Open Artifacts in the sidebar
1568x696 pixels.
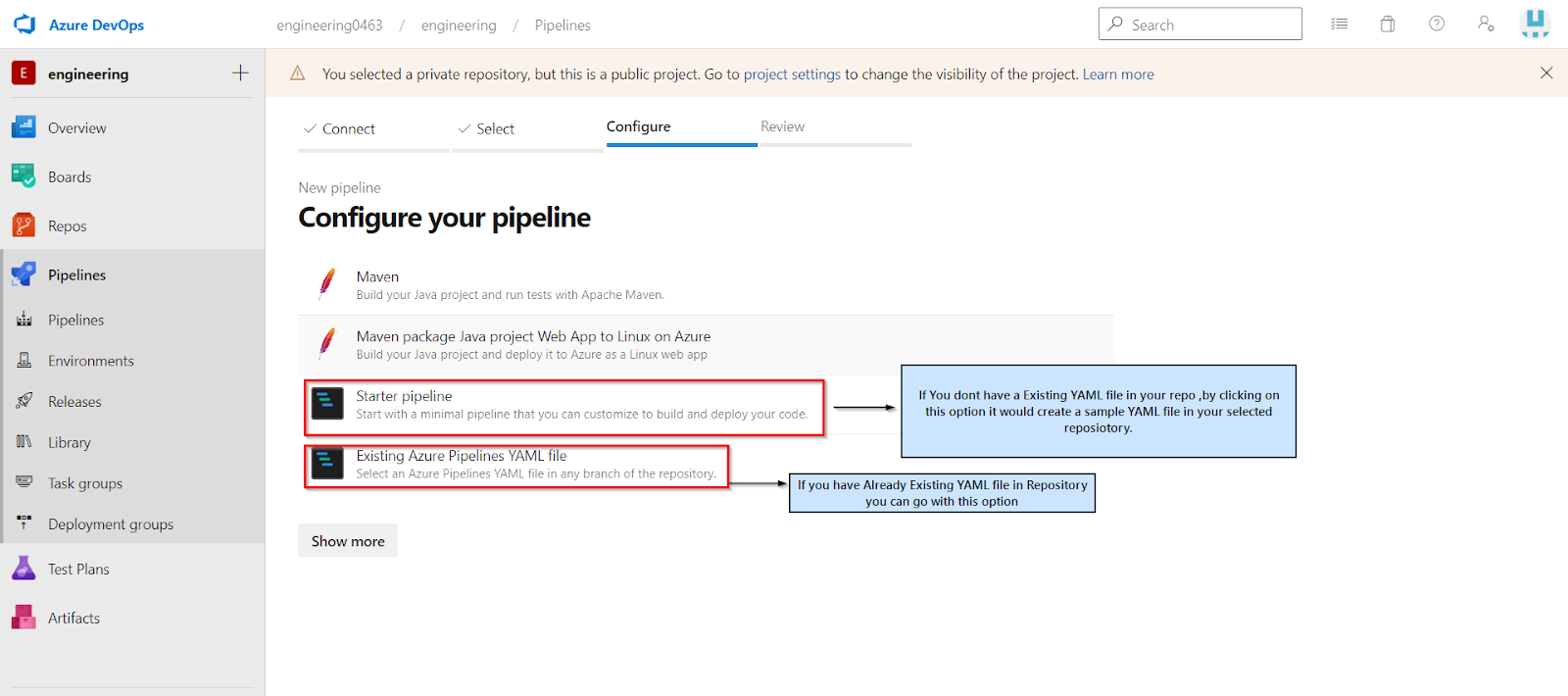tap(132, 618)
